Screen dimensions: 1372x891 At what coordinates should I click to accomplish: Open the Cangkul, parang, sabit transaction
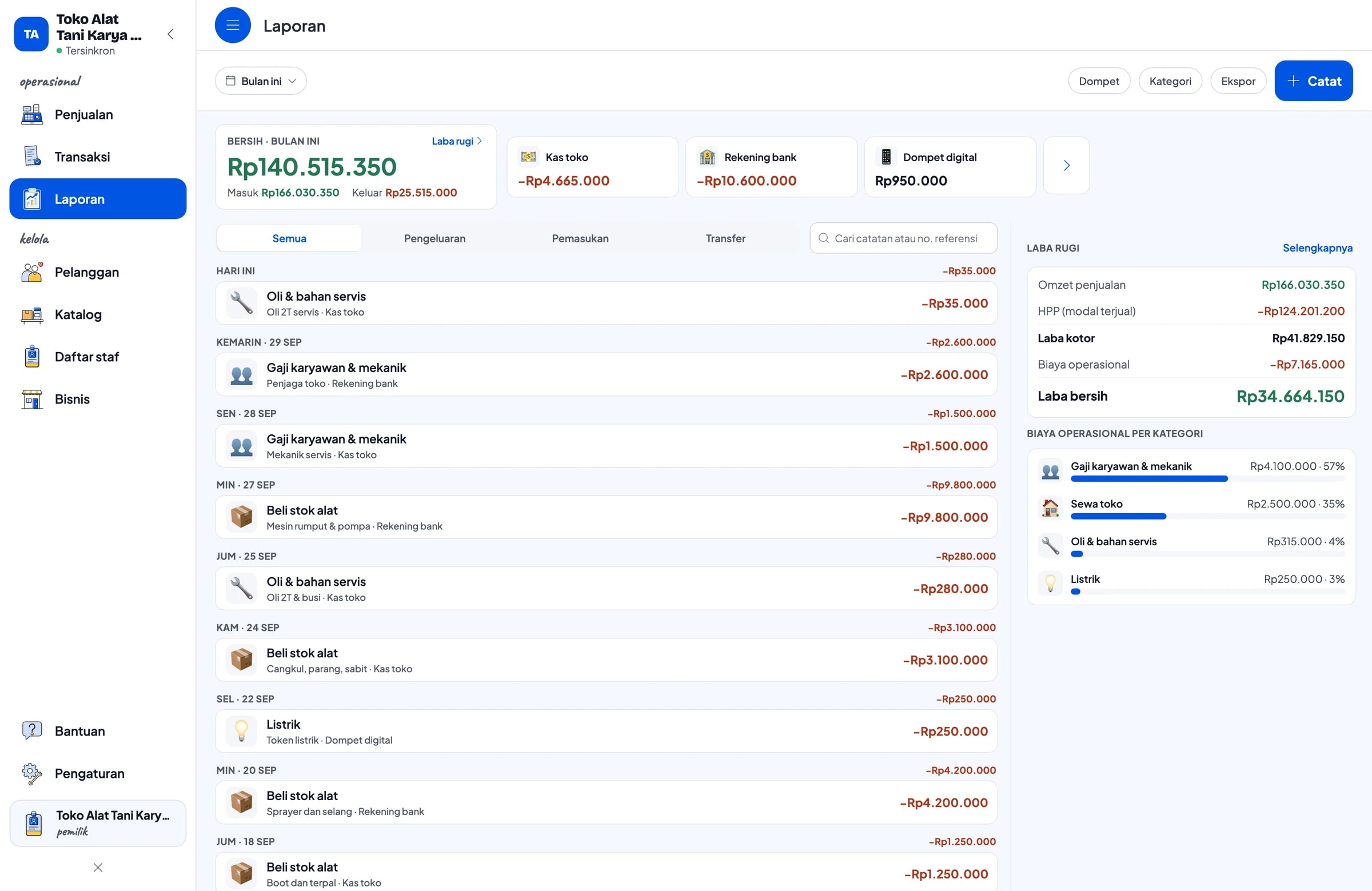[606, 660]
